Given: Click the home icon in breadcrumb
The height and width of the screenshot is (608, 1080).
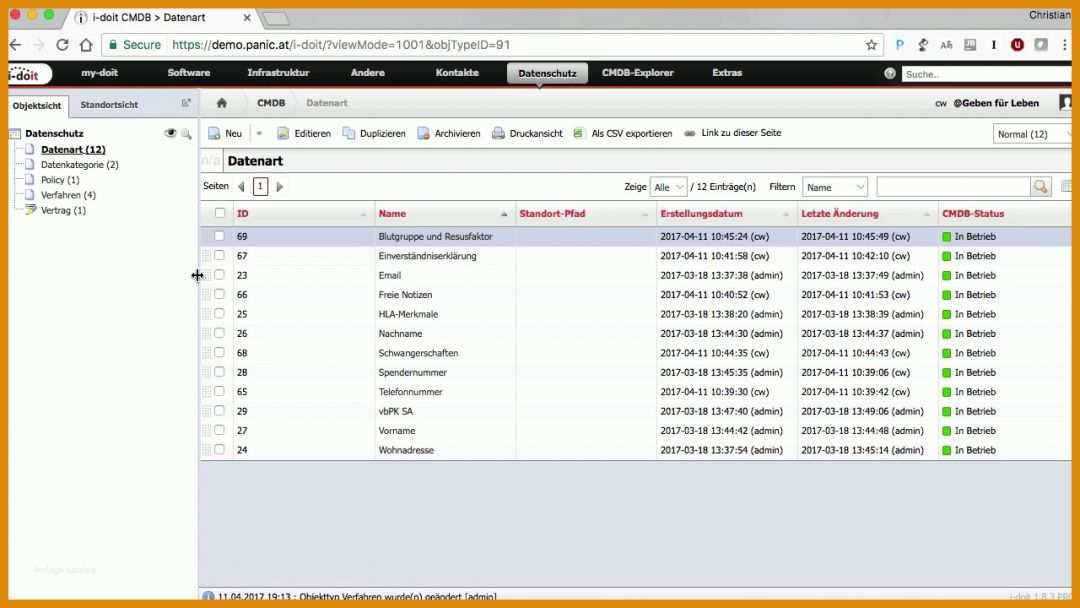Looking at the screenshot, I should point(221,103).
